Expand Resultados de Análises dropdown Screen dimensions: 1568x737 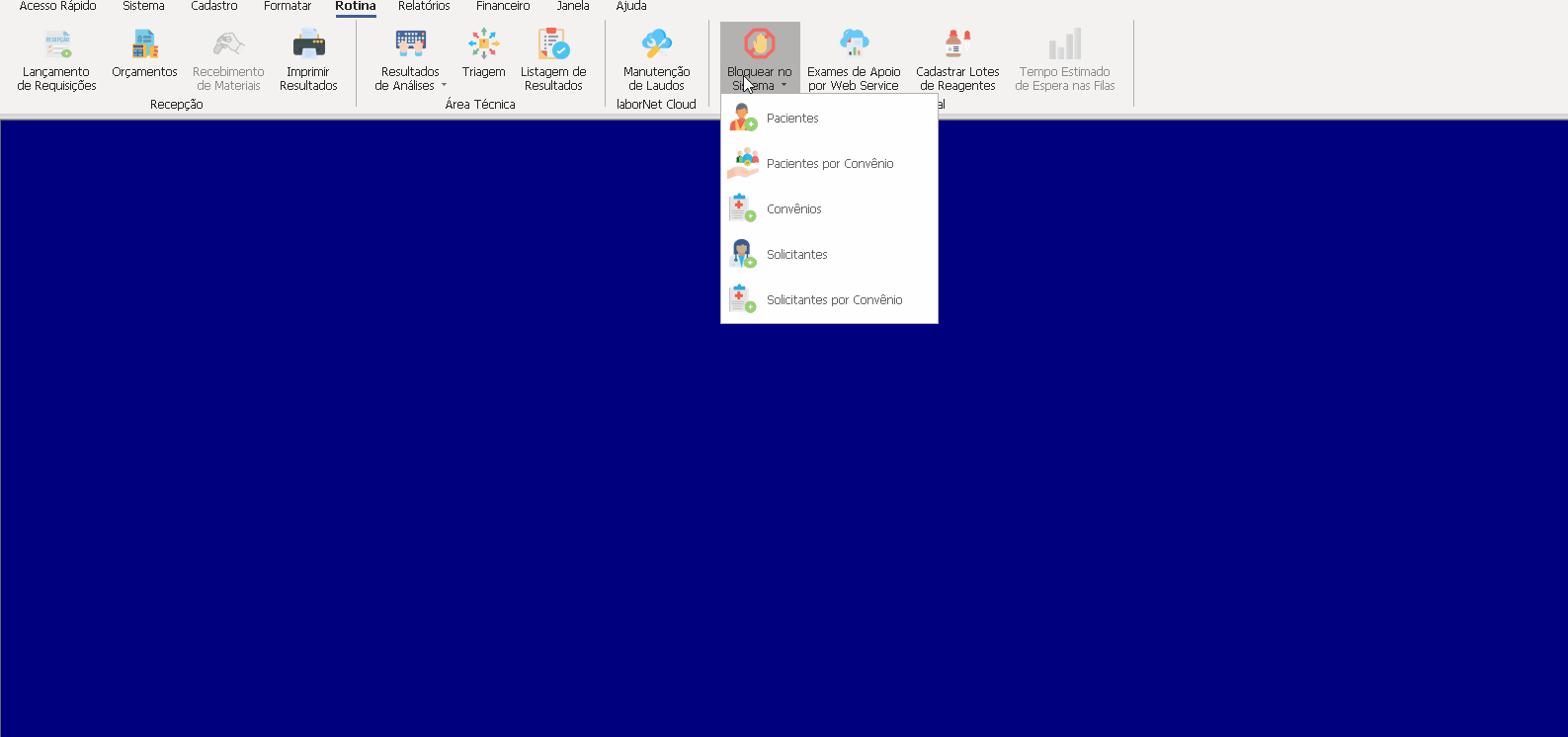(444, 86)
